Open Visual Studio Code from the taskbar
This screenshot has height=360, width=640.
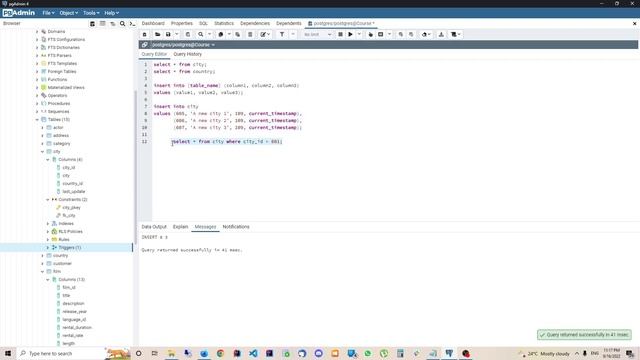click(253, 353)
